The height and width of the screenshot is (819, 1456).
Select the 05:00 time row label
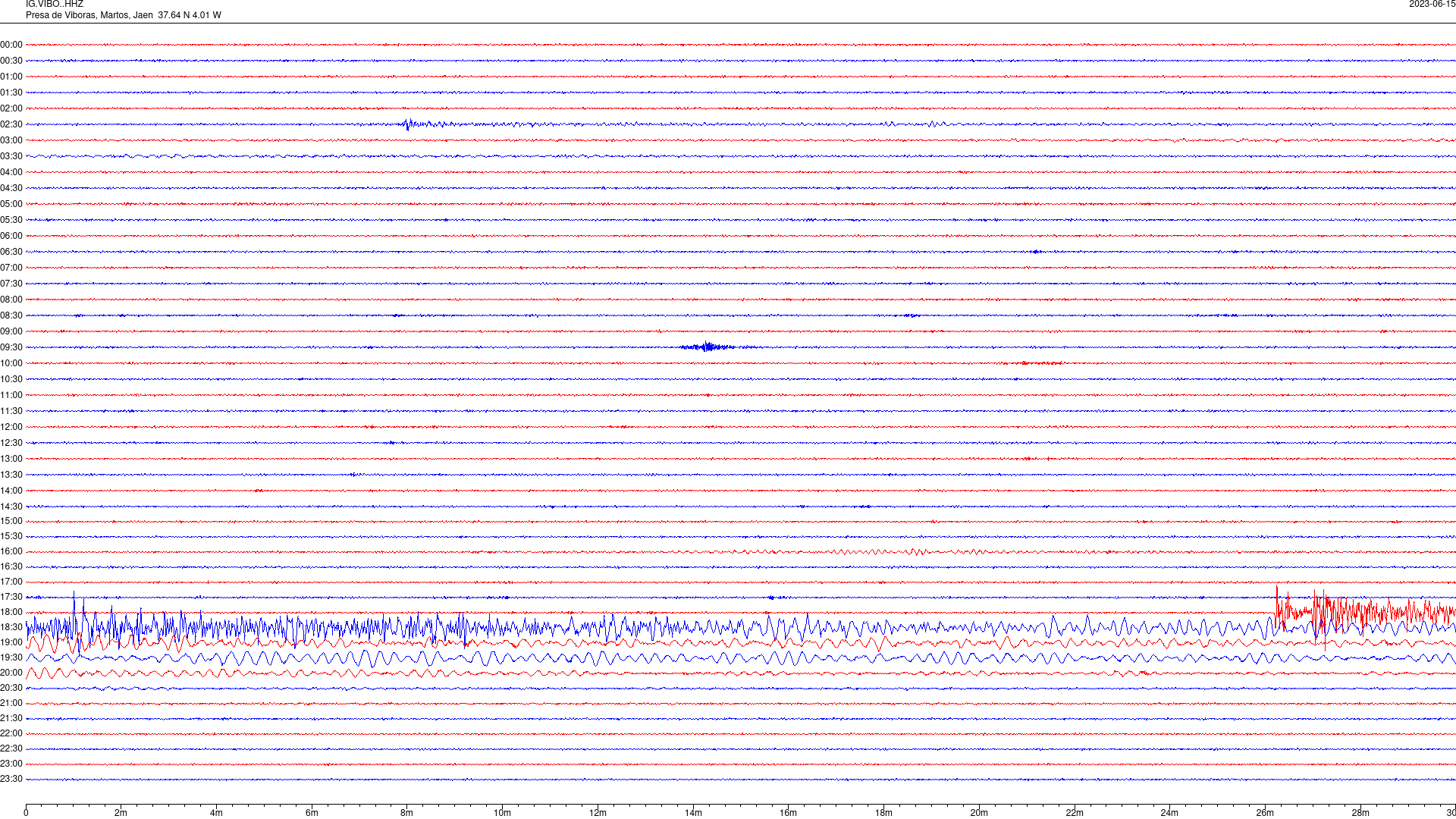coord(11,204)
